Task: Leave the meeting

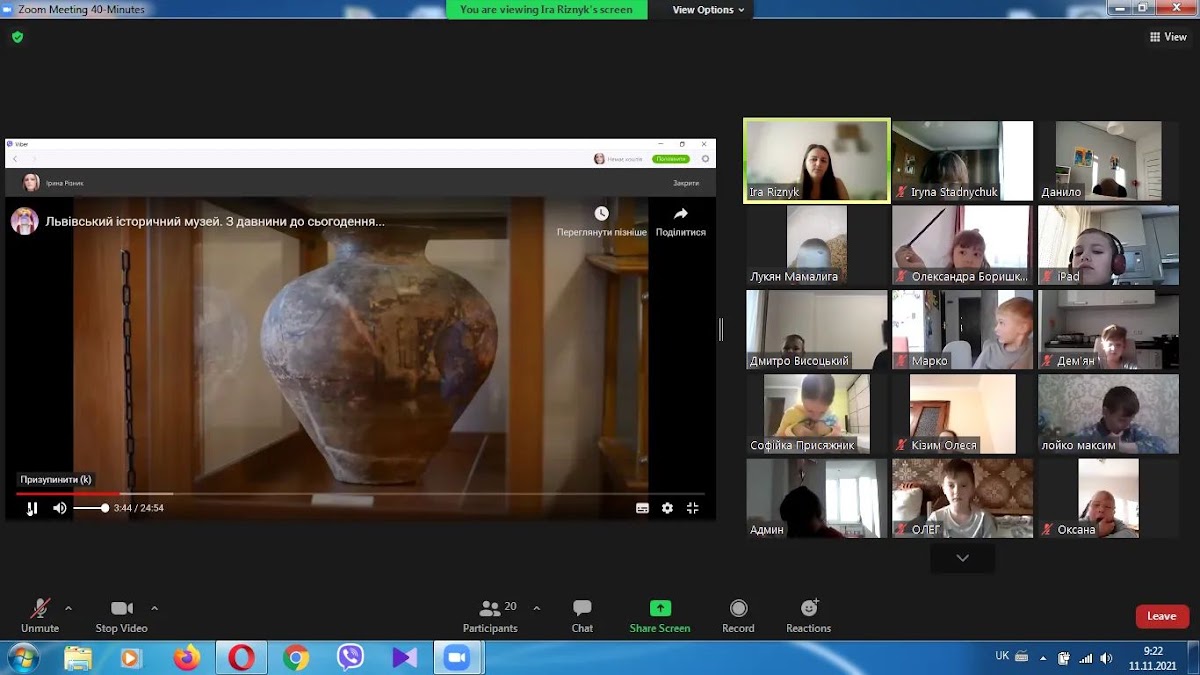Action: (x=1162, y=616)
